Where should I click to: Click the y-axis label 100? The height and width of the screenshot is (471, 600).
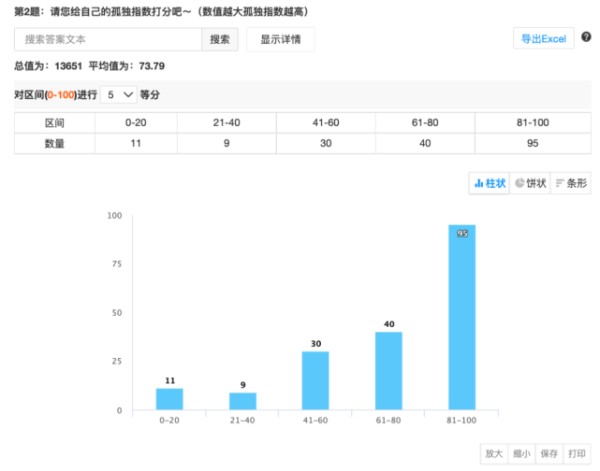point(114,216)
